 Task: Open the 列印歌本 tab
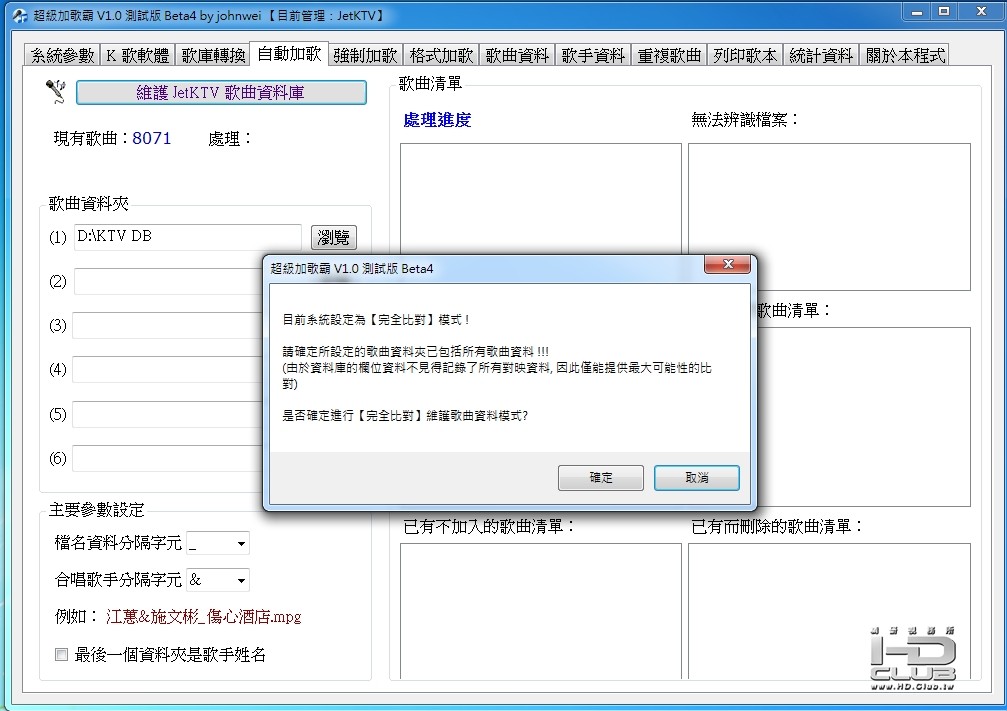pyautogui.click(x=745, y=55)
